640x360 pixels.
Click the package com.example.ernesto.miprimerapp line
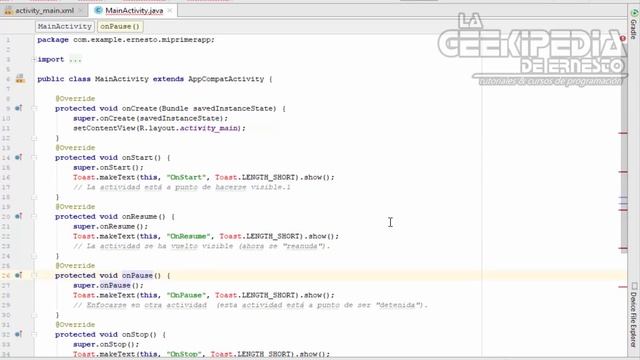126,40
